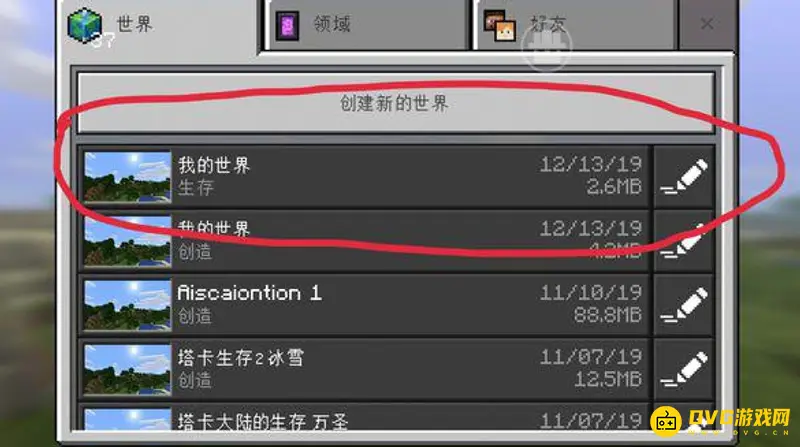This screenshot has width=800, height=447.
Task: Click the 创建新的世界 button
Action: point(396,103)
